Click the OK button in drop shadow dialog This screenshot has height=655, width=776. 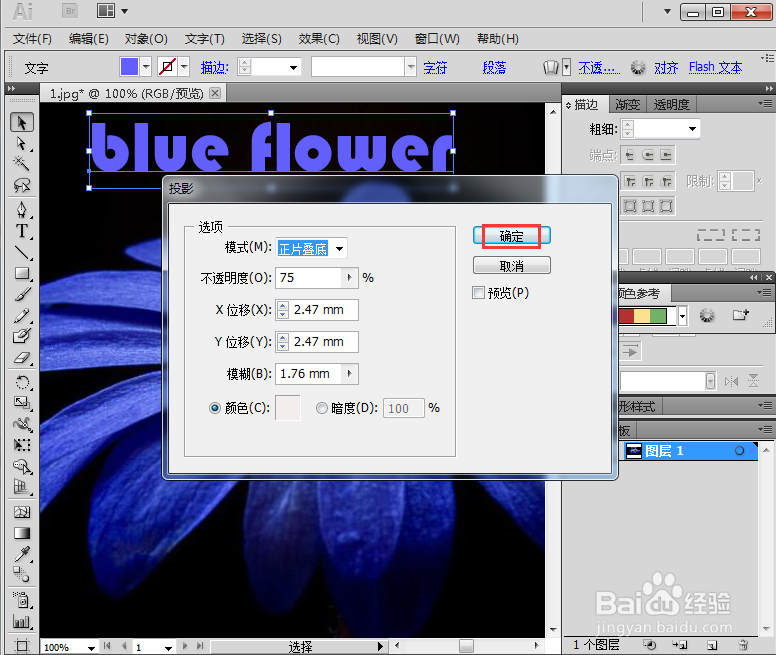point(511,235)
